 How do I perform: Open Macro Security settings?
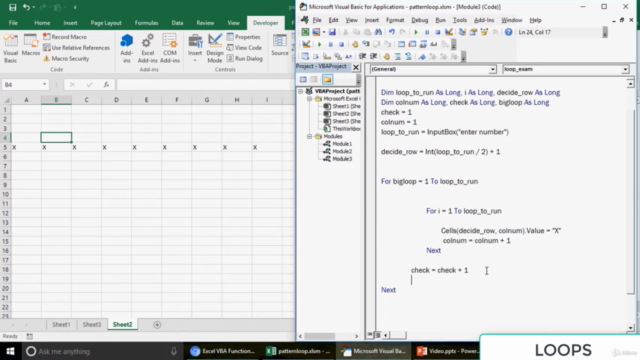coord(66,58)
